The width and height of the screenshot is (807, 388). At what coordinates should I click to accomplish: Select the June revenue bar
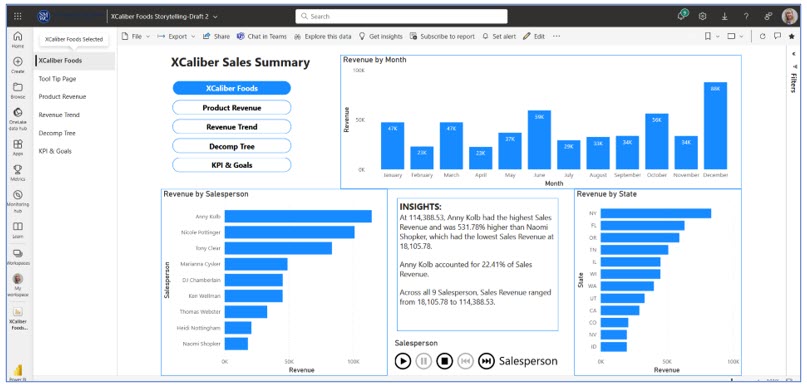click(539, 140)
